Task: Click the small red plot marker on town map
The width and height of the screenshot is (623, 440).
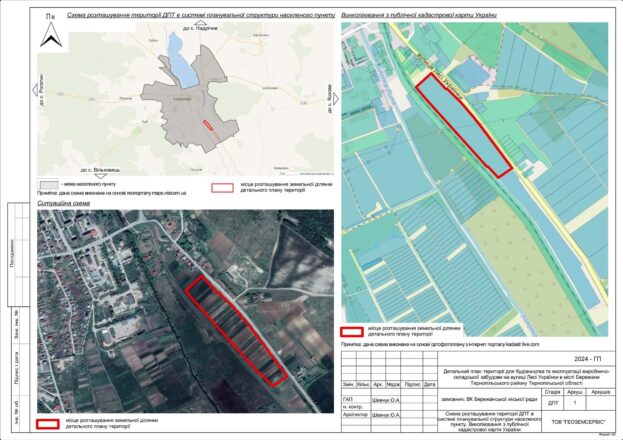Action: 208,126
